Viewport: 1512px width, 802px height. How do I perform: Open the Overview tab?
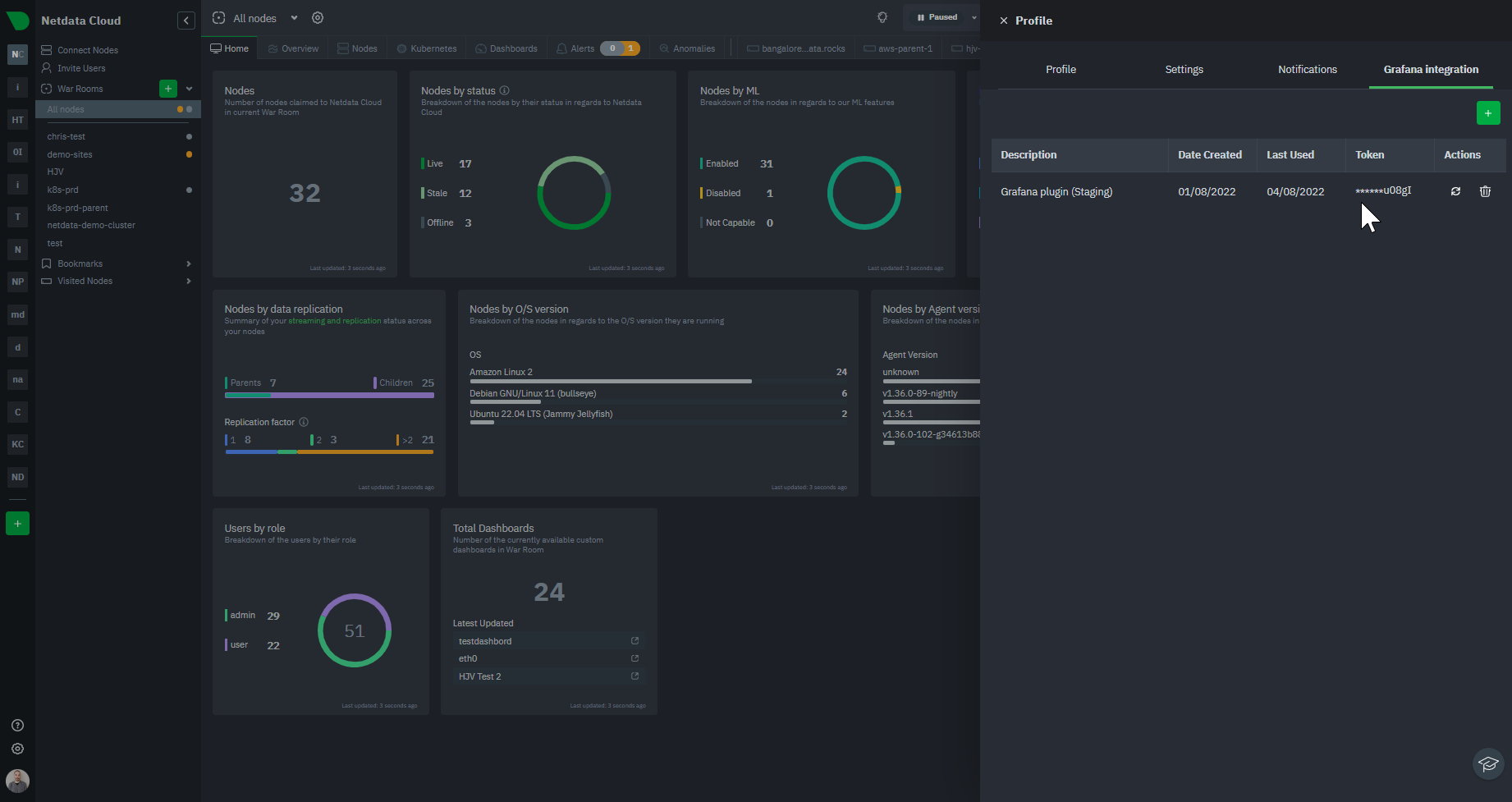tap(293, 48)
